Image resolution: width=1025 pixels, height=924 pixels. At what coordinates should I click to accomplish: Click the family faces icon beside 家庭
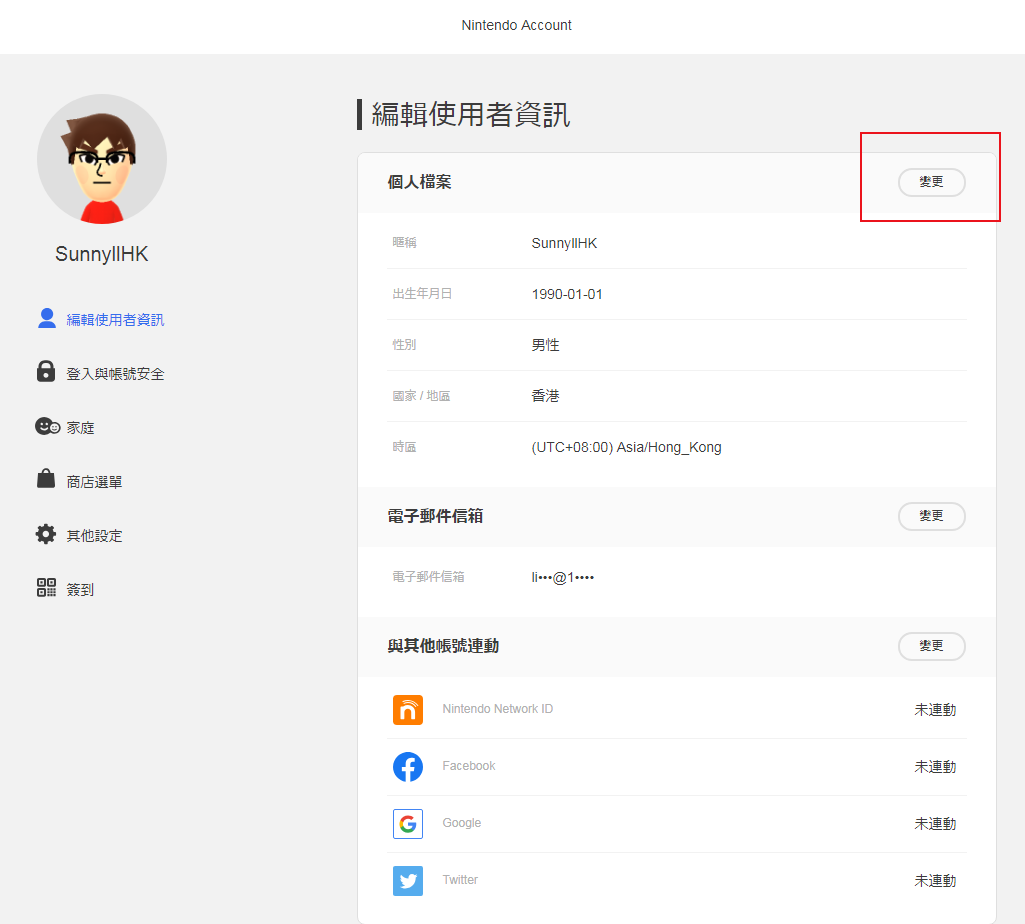(47, 426)
